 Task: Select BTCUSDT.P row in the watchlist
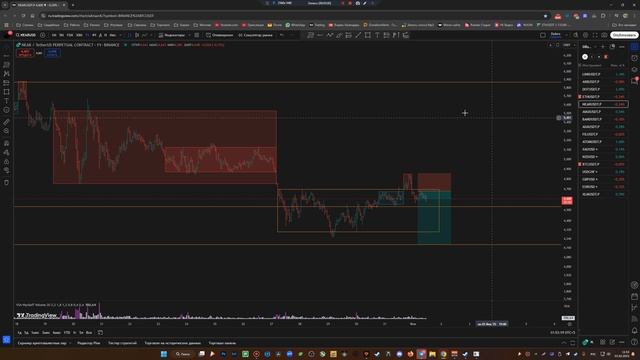pyautogui.click(x=603, y=164)
